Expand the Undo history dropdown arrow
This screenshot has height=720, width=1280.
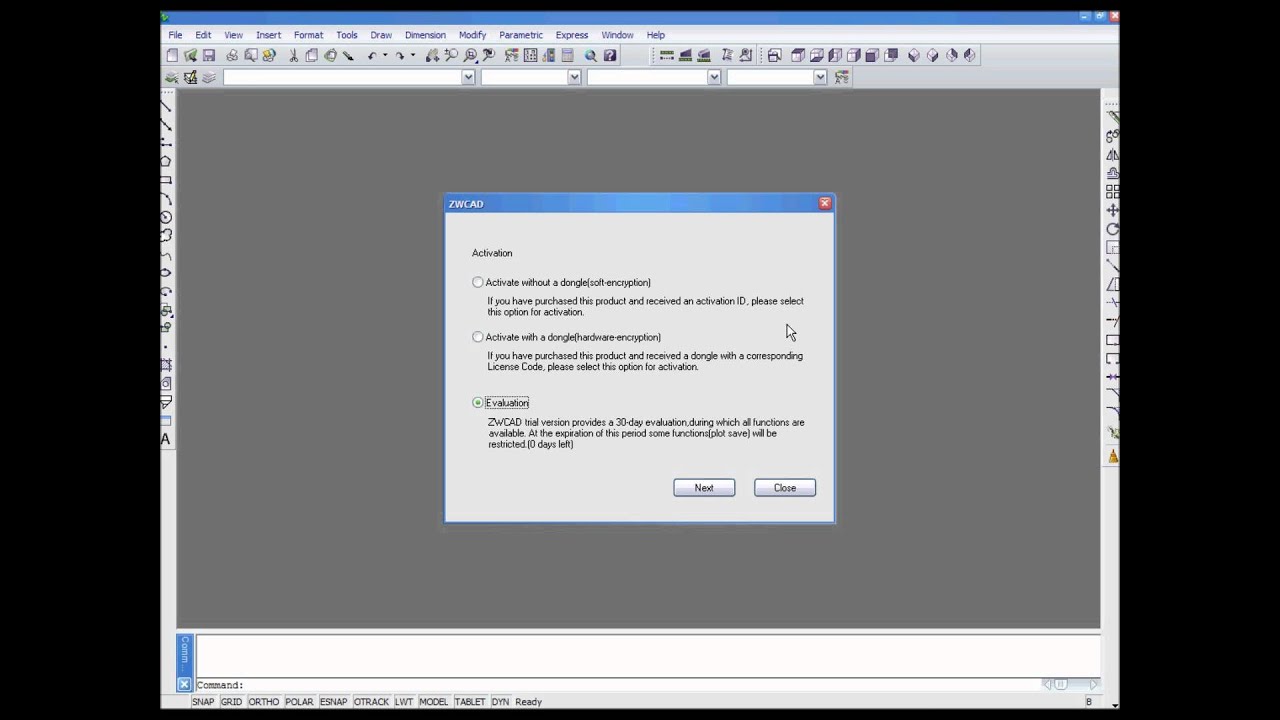[385, 56]
